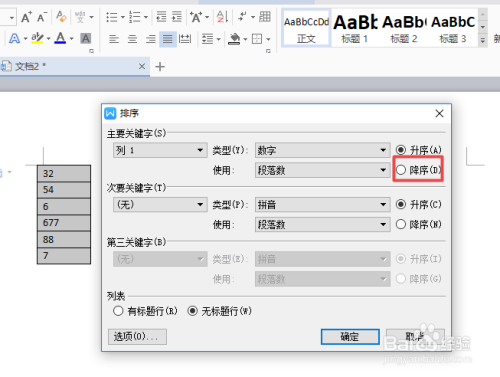
Task: Expand the styles gallery more arrow
Action: (482, 40)
